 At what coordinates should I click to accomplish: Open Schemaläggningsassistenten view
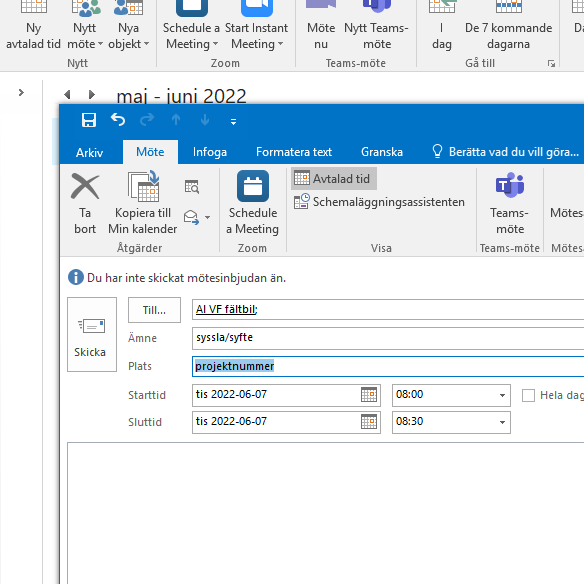[x=379, y=202]
